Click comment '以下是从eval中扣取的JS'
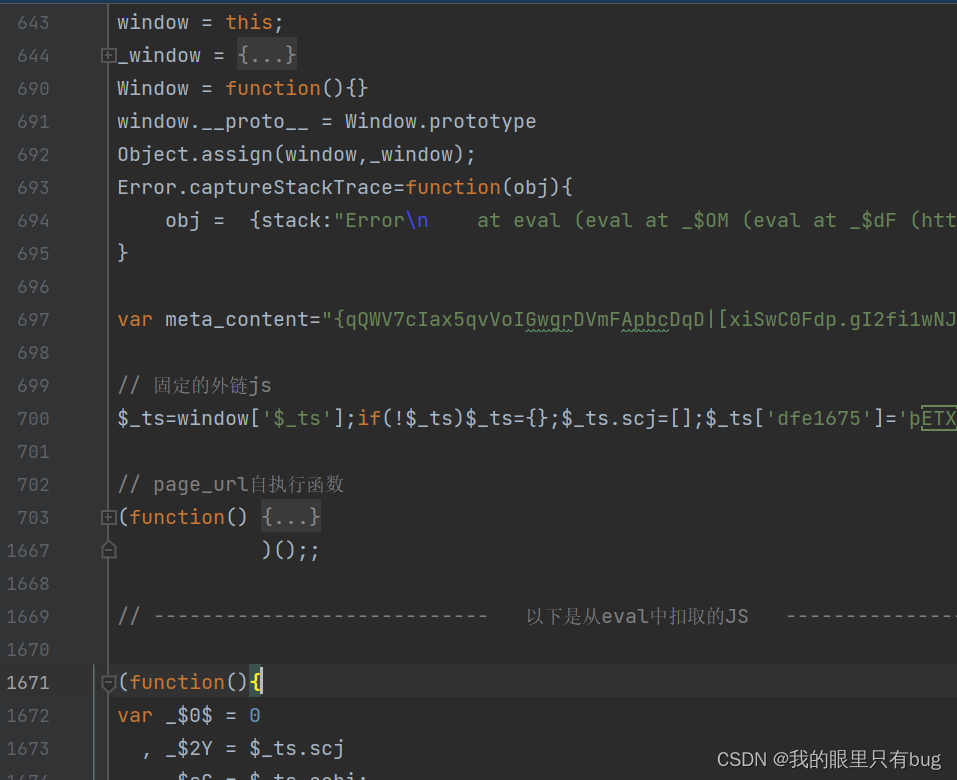The image size is (957, 780). 637,616
